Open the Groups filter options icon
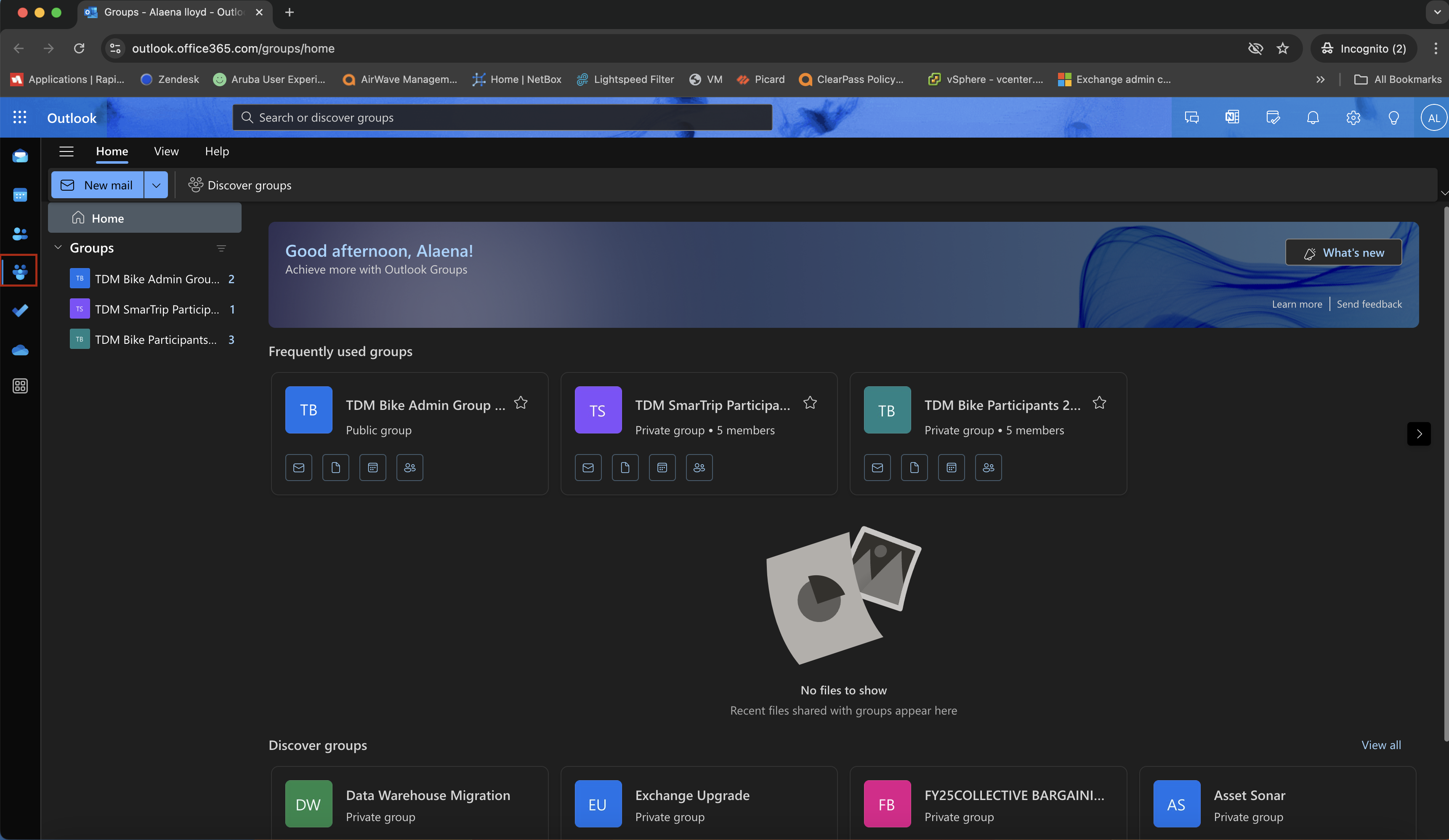The image size is (1449, 840). click(221, 248)
